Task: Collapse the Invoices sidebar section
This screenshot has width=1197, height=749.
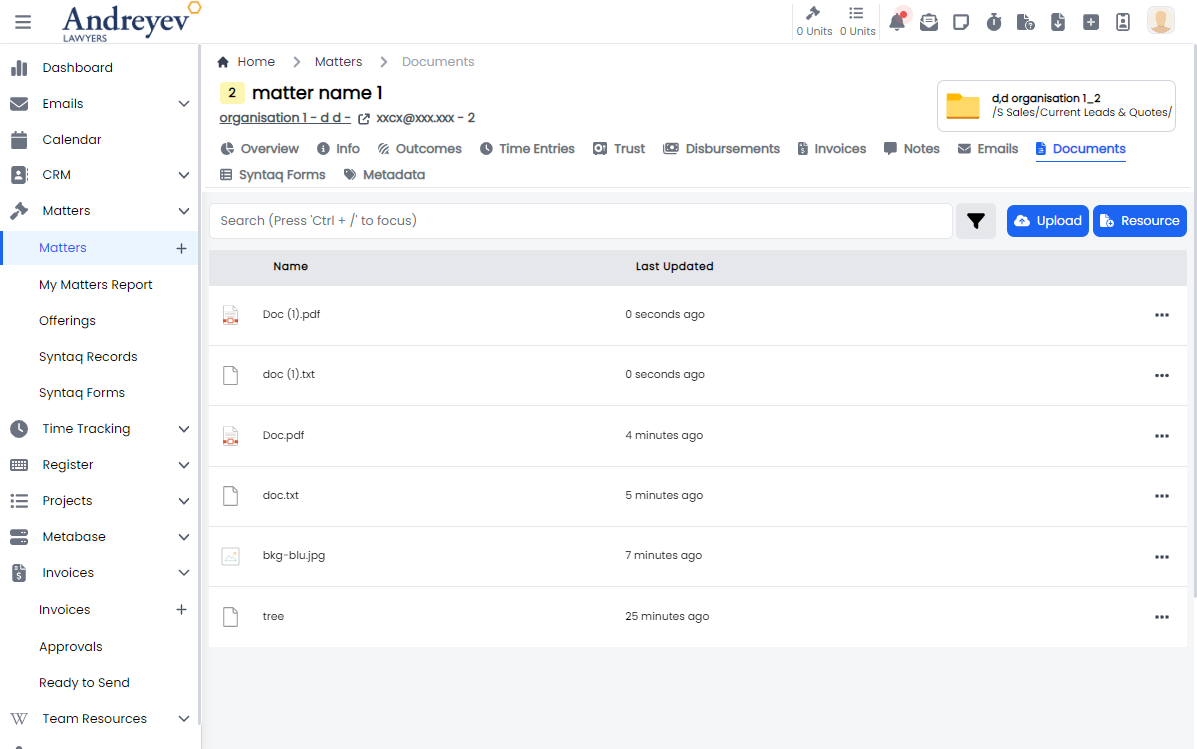Action: [184, 573]
